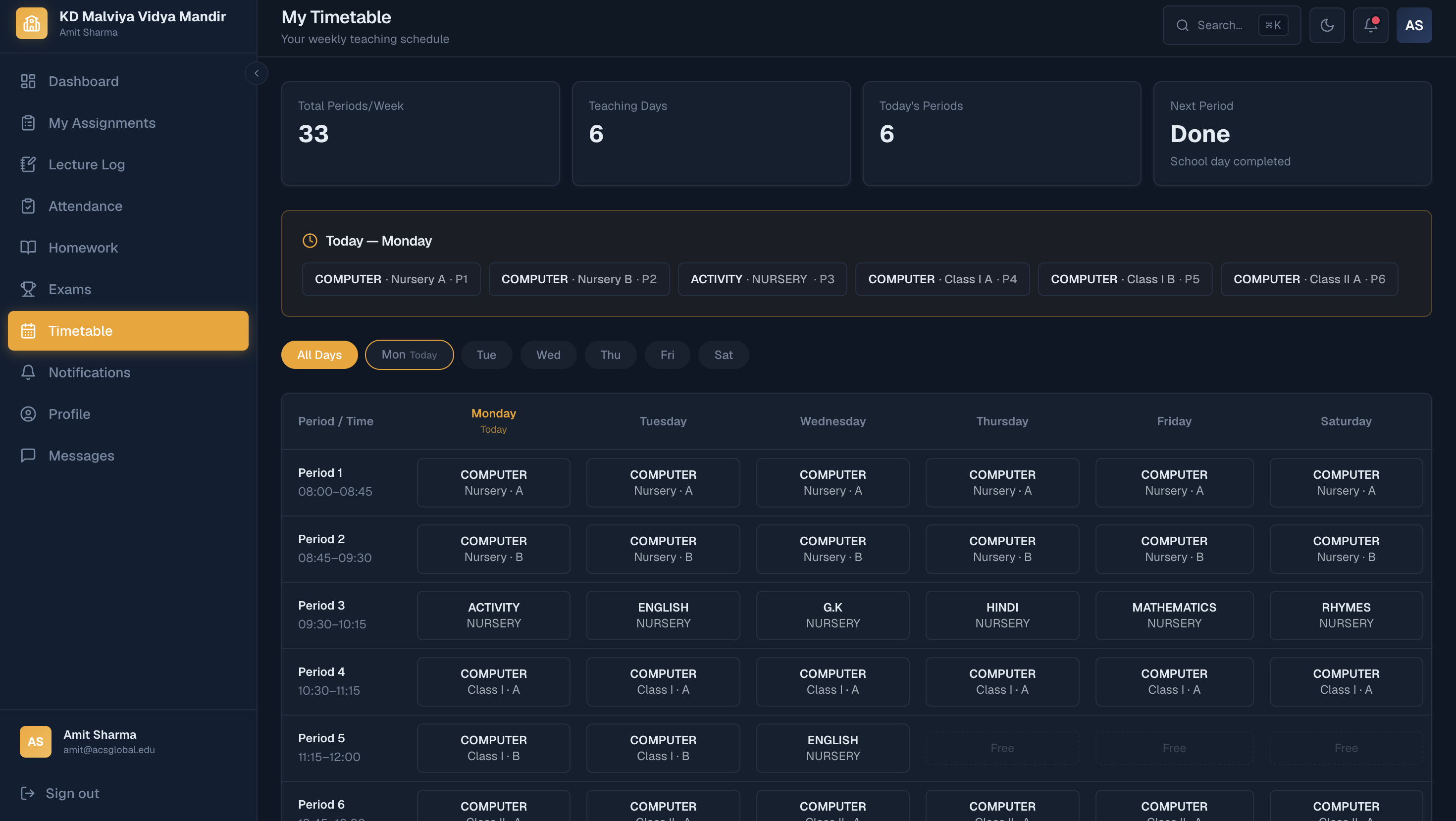Click Wednesday Period 3 G.K NURSERY cell
This screenshot has width=1456, height=821.
[832, 616]
